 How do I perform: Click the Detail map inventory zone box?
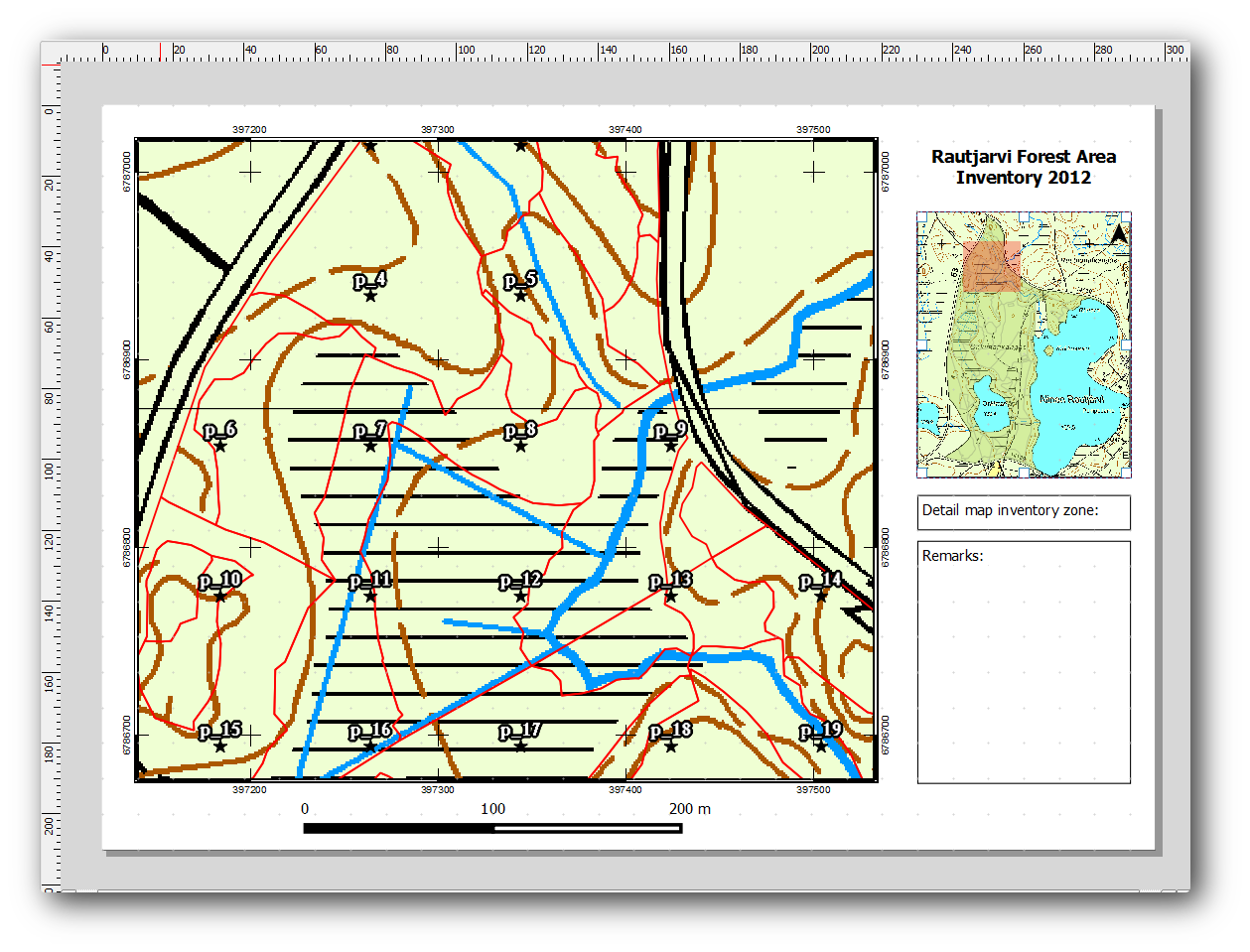pos(1023,512)
